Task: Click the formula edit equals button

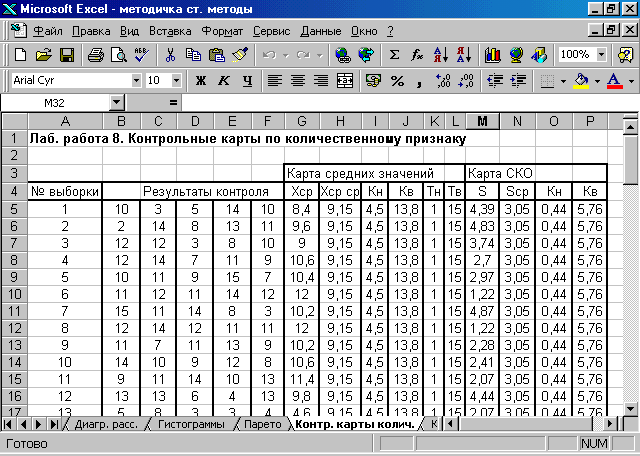Action: point(173,103)
